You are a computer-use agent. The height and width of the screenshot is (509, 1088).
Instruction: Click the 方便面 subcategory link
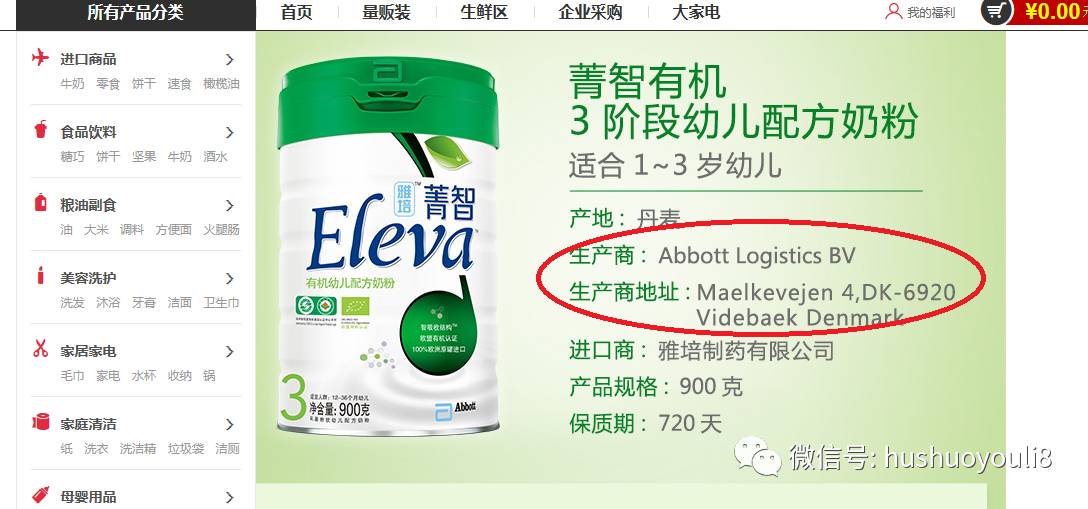pos(173,230)
